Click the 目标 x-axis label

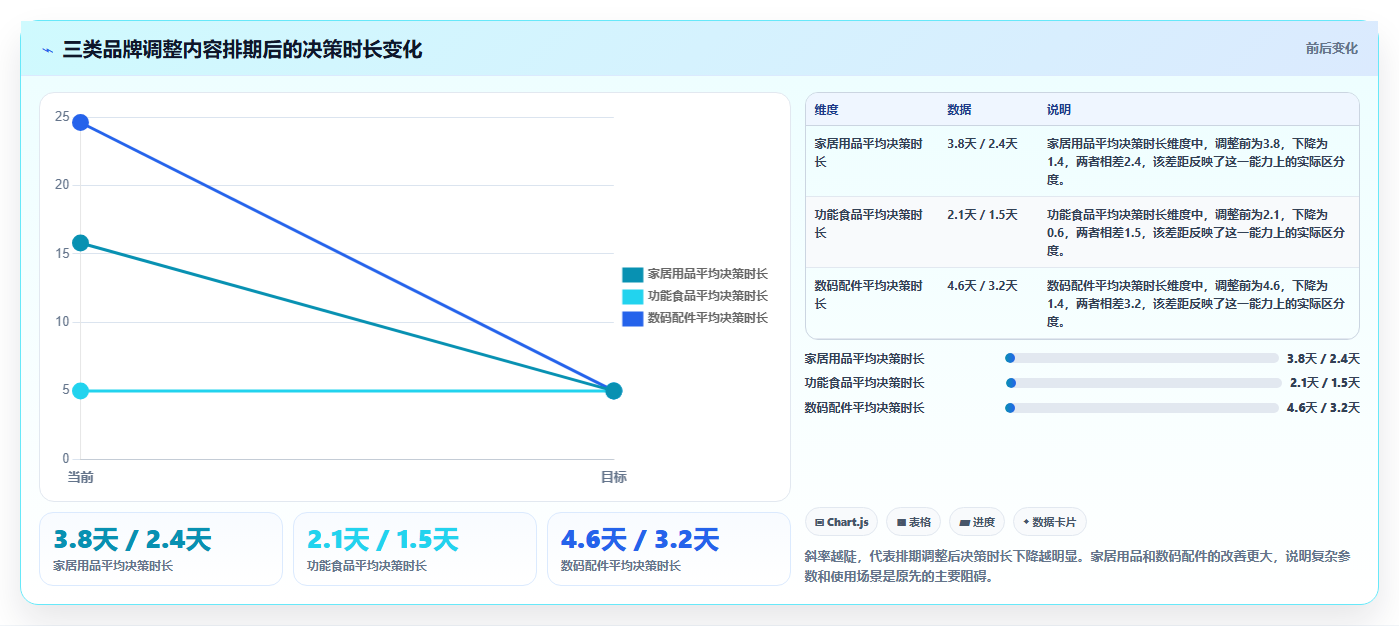[614, 478]
